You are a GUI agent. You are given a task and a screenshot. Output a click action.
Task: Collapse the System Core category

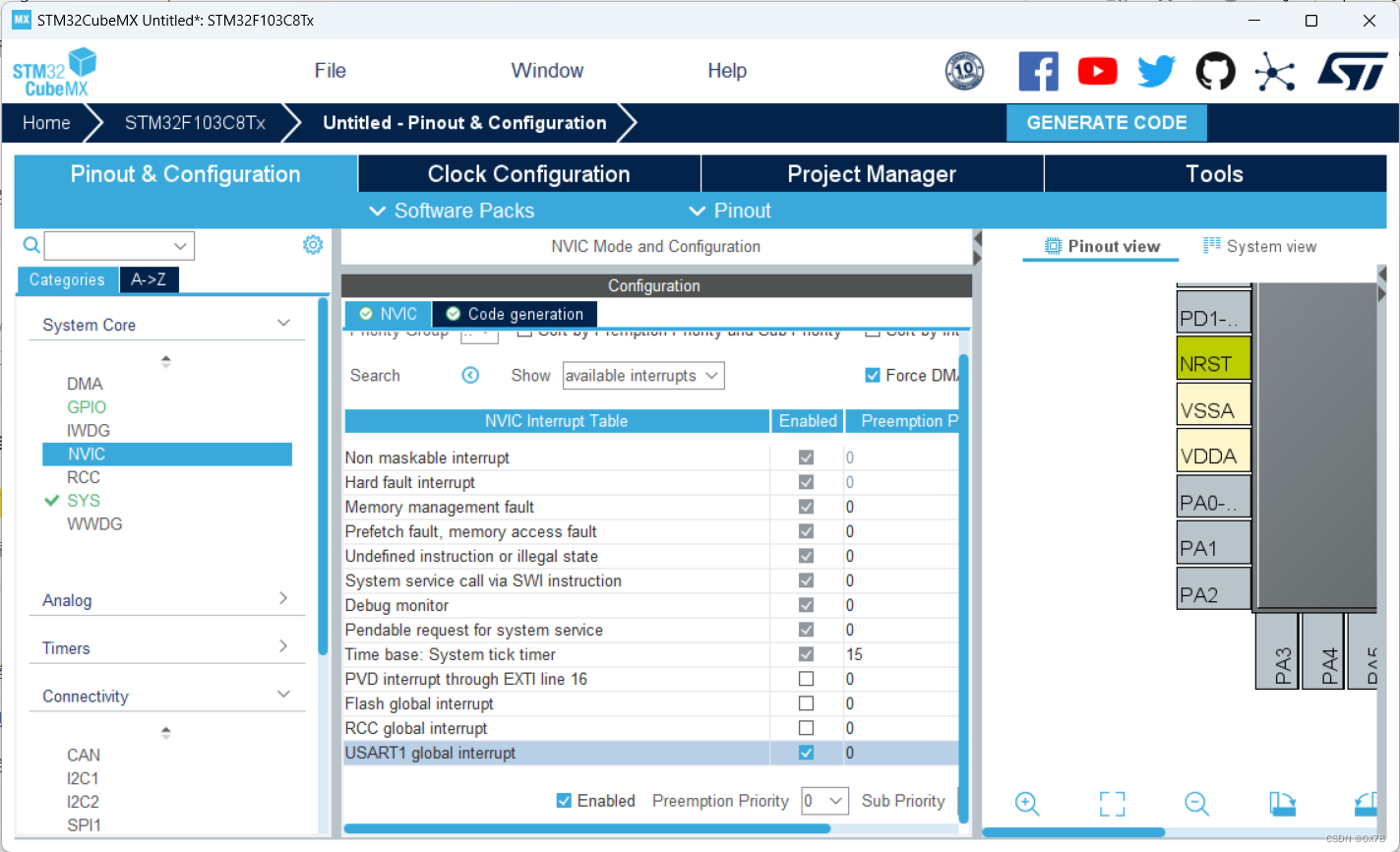click(283, 324)
